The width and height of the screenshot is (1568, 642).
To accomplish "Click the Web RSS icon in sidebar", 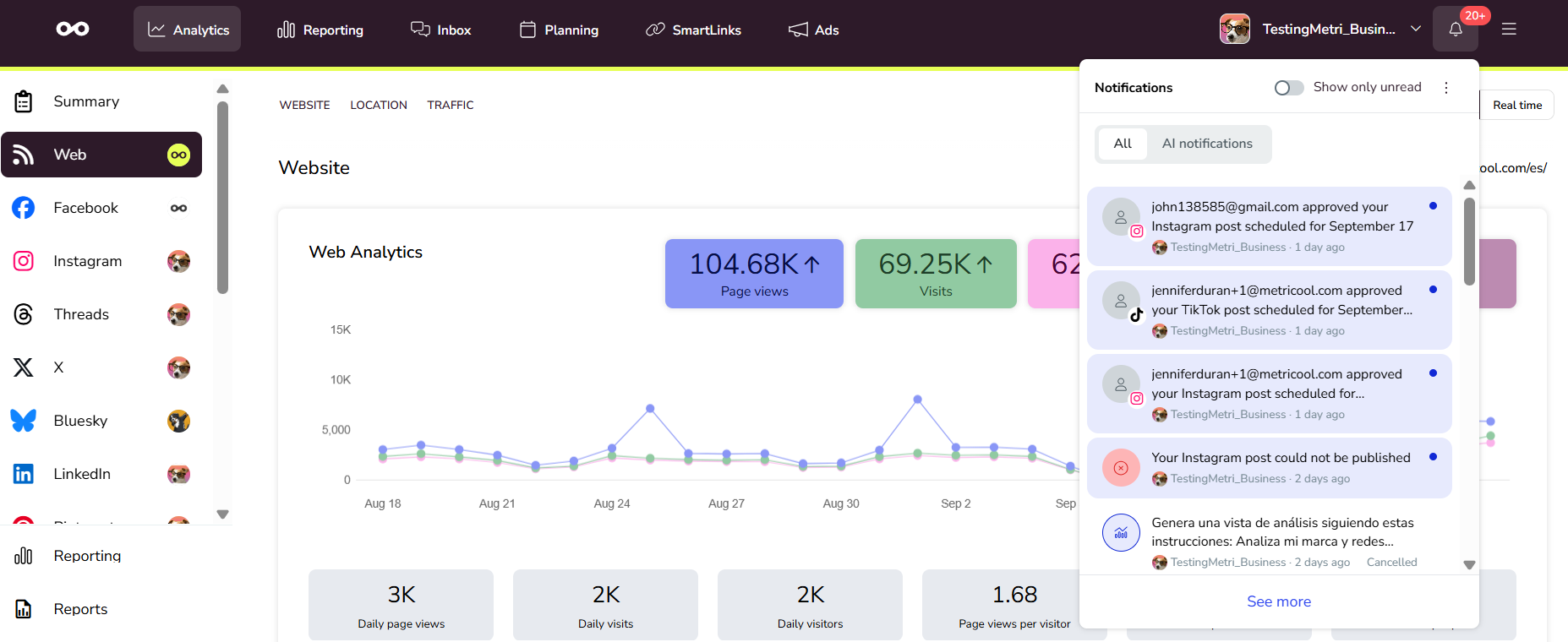I will (x=24, y=155).
